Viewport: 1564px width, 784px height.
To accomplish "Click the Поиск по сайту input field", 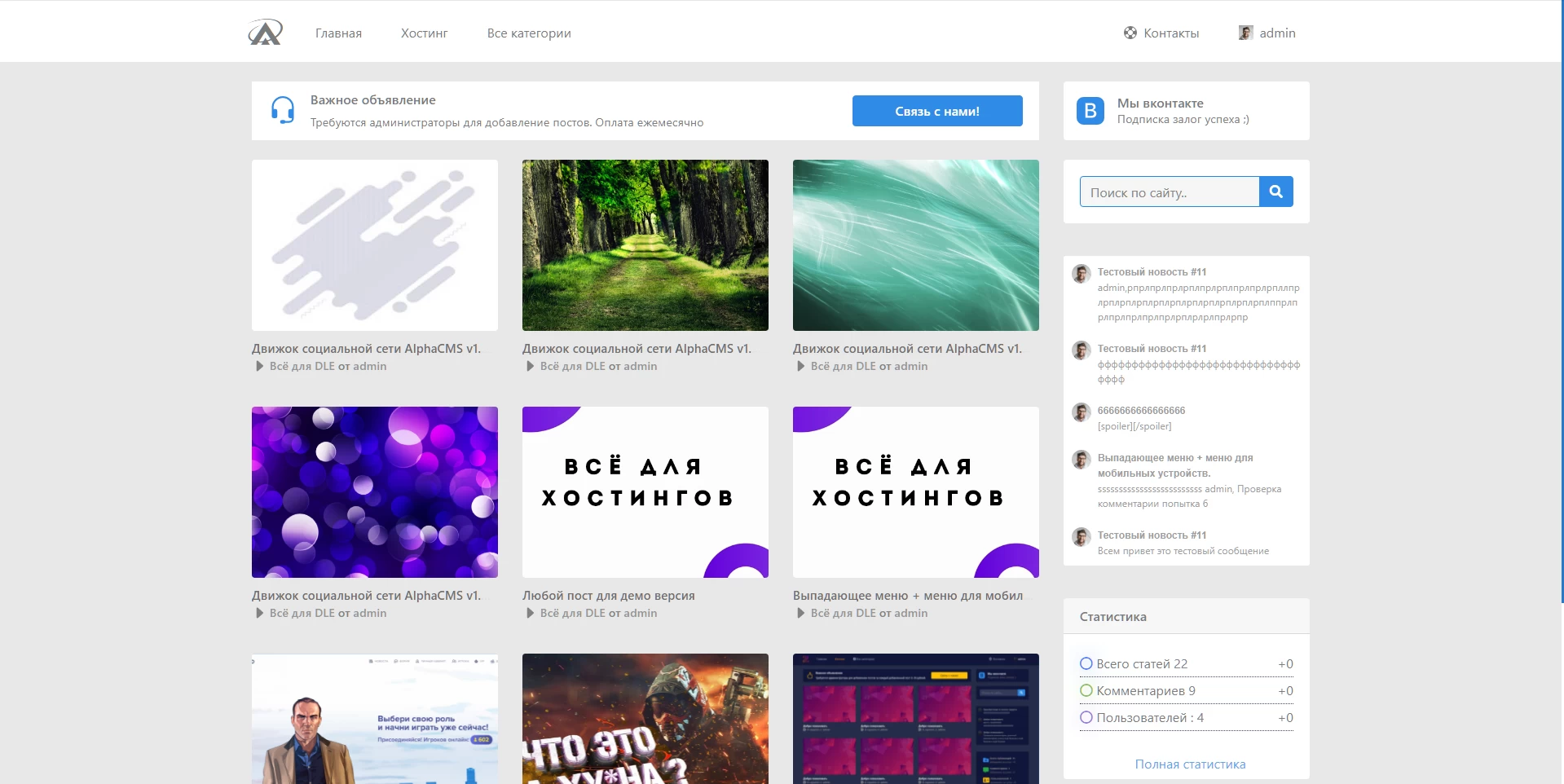I will click(x=1170, y=192).
